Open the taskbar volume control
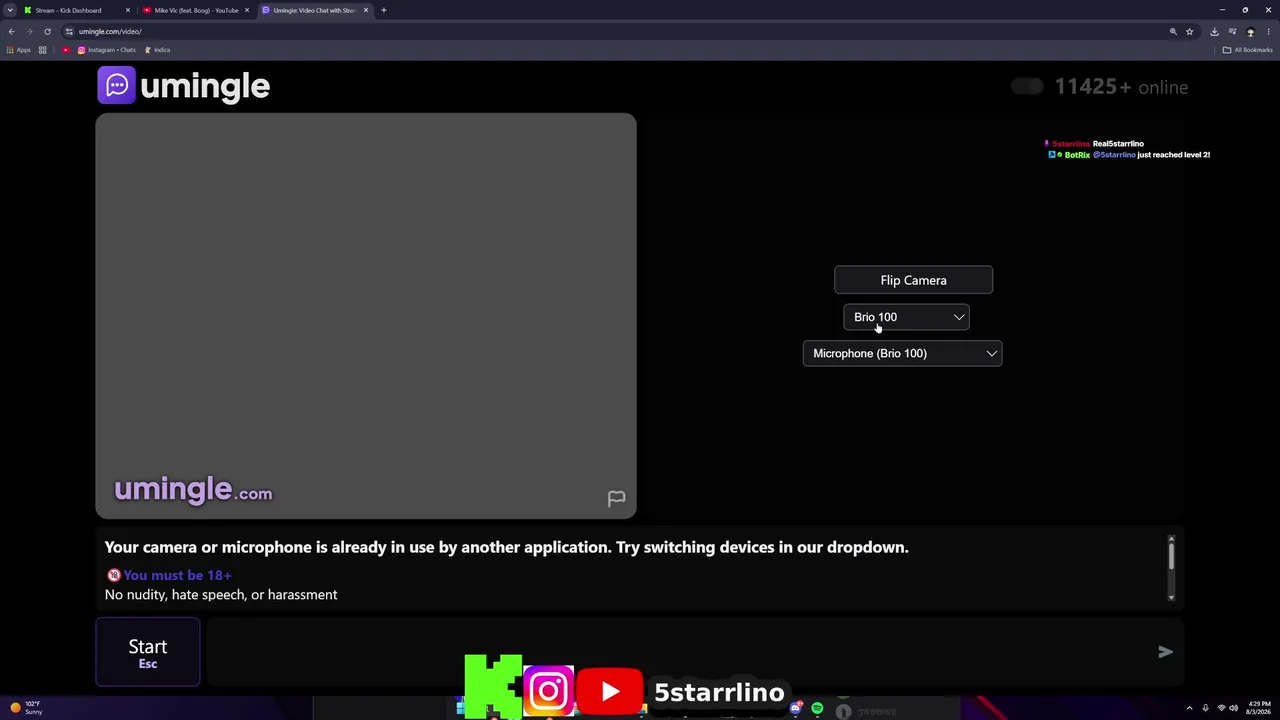This screenshot has height=720, width=1280. (1233, 708)
